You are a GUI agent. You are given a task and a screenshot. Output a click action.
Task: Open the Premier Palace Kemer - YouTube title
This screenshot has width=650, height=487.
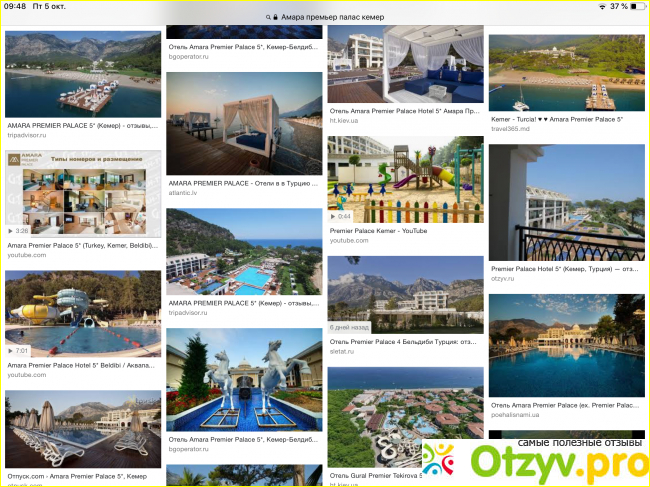pos(378,231)
